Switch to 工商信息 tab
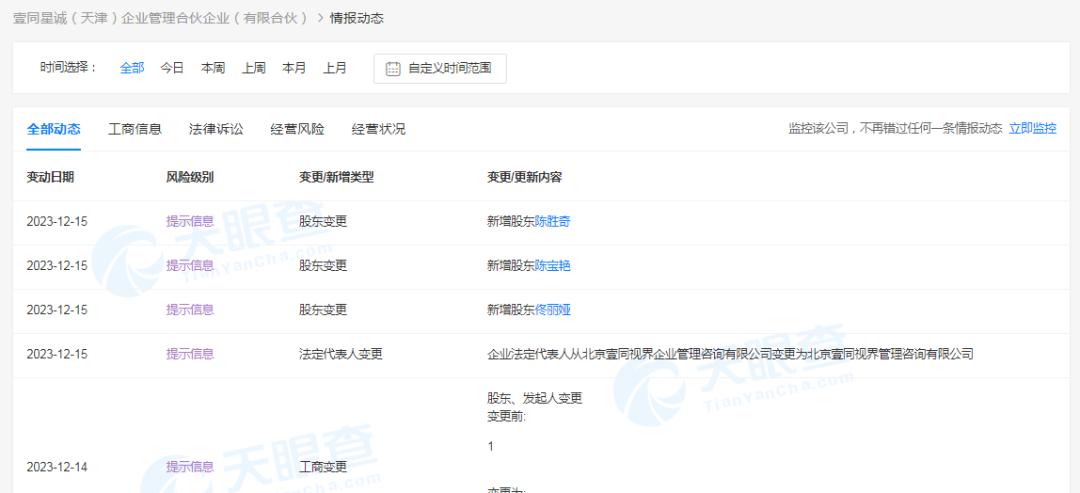 (x=135, y=129)
